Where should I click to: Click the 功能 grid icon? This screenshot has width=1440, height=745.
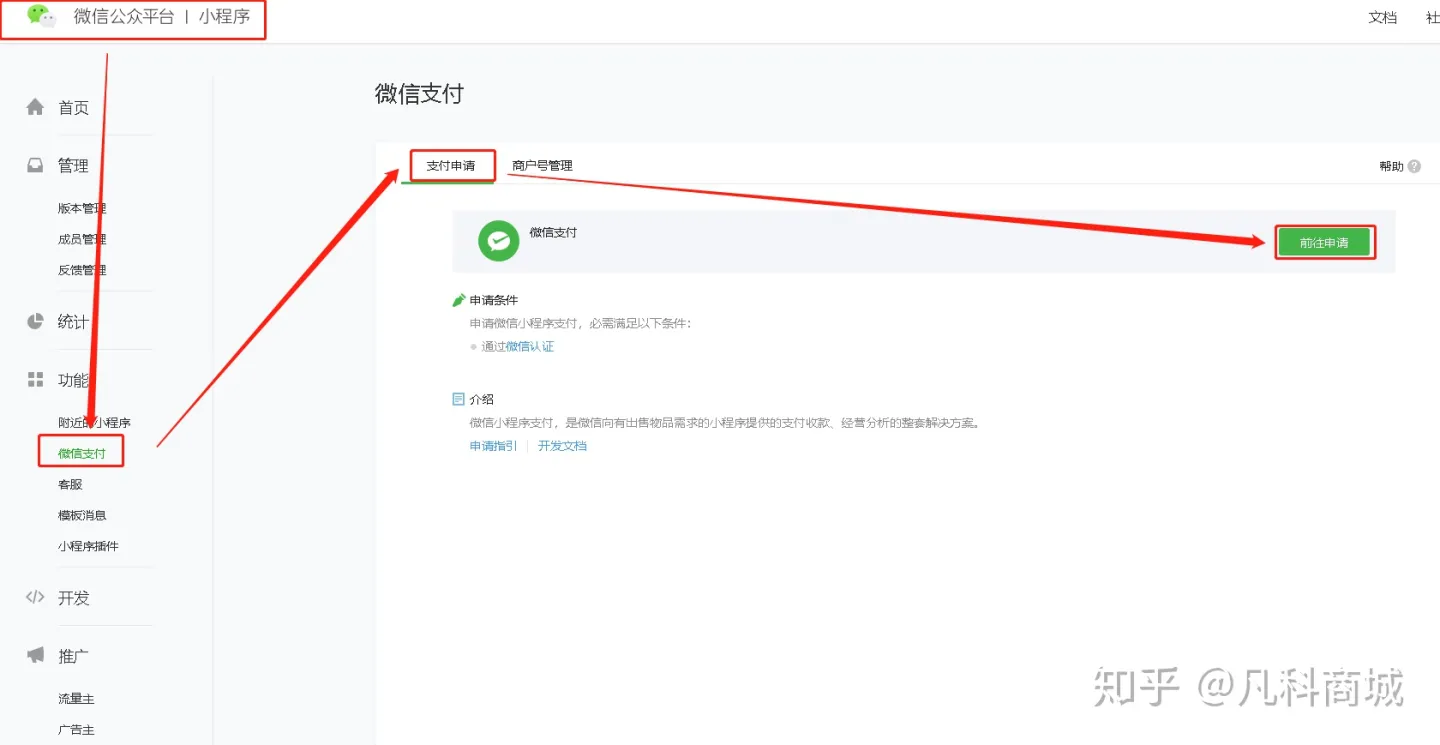click(x=33, y=379)
